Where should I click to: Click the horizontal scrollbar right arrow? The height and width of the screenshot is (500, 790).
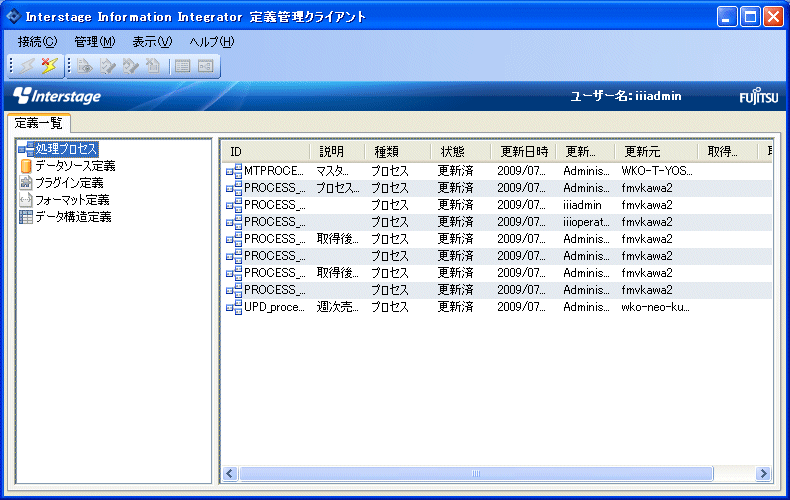(x=763, y=474)
